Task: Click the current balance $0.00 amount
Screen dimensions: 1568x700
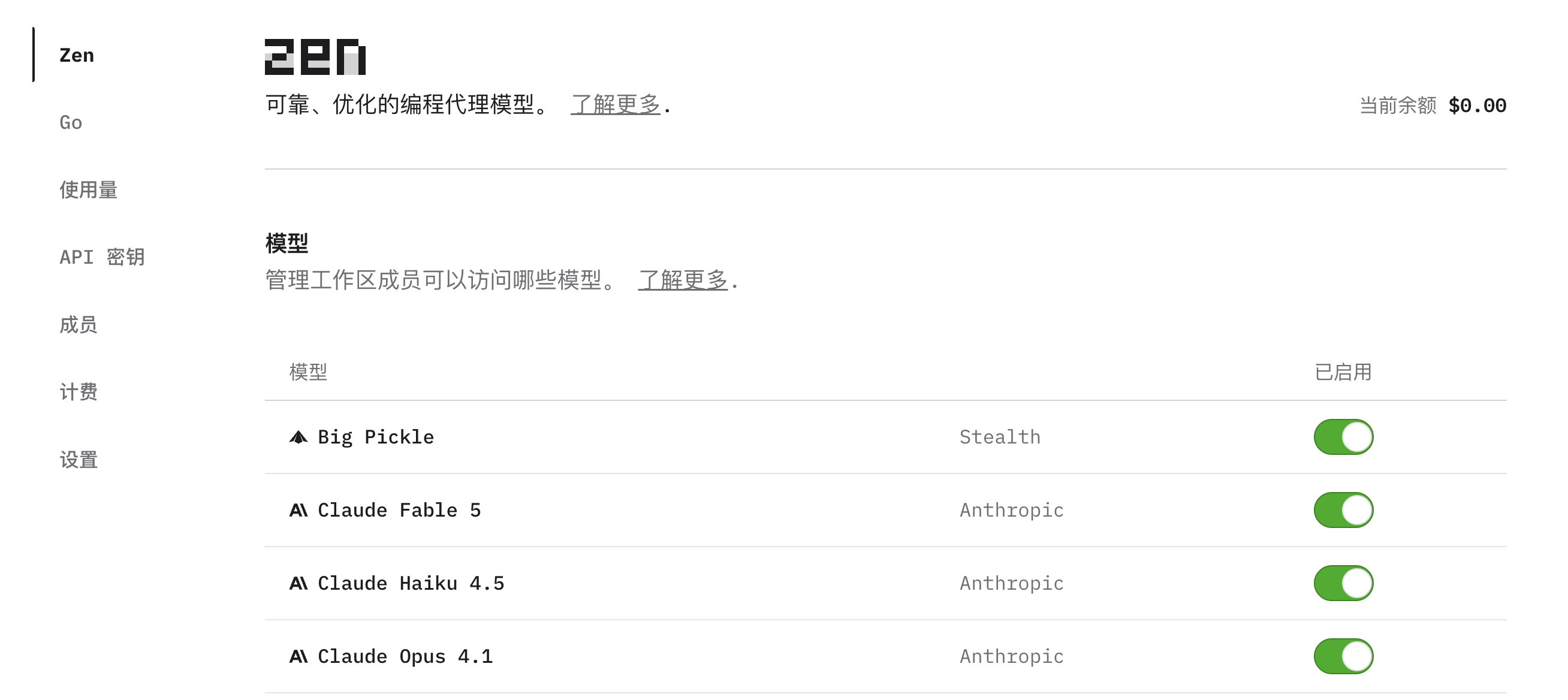Action: coord(1477,105)
